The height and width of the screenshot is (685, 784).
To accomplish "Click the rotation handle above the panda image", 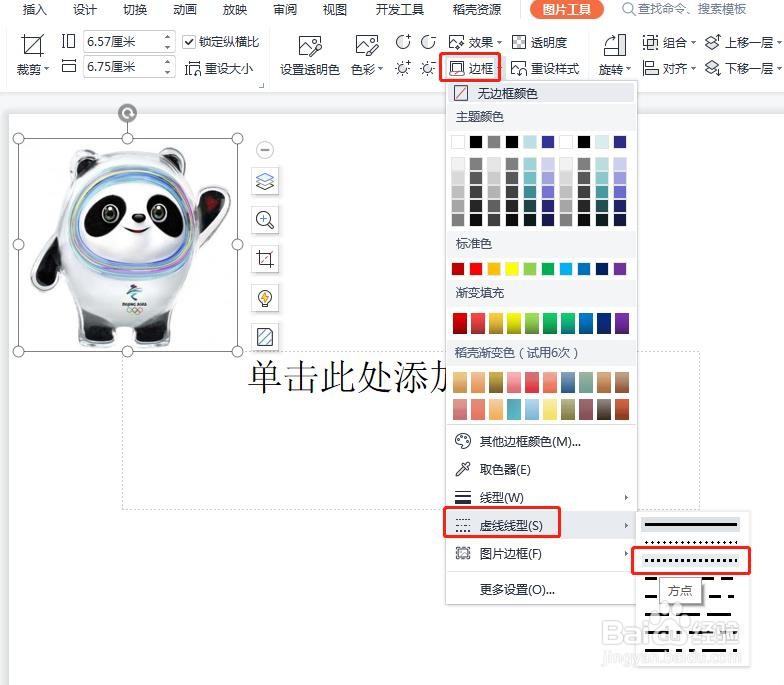I will click(x=128, y=114).
